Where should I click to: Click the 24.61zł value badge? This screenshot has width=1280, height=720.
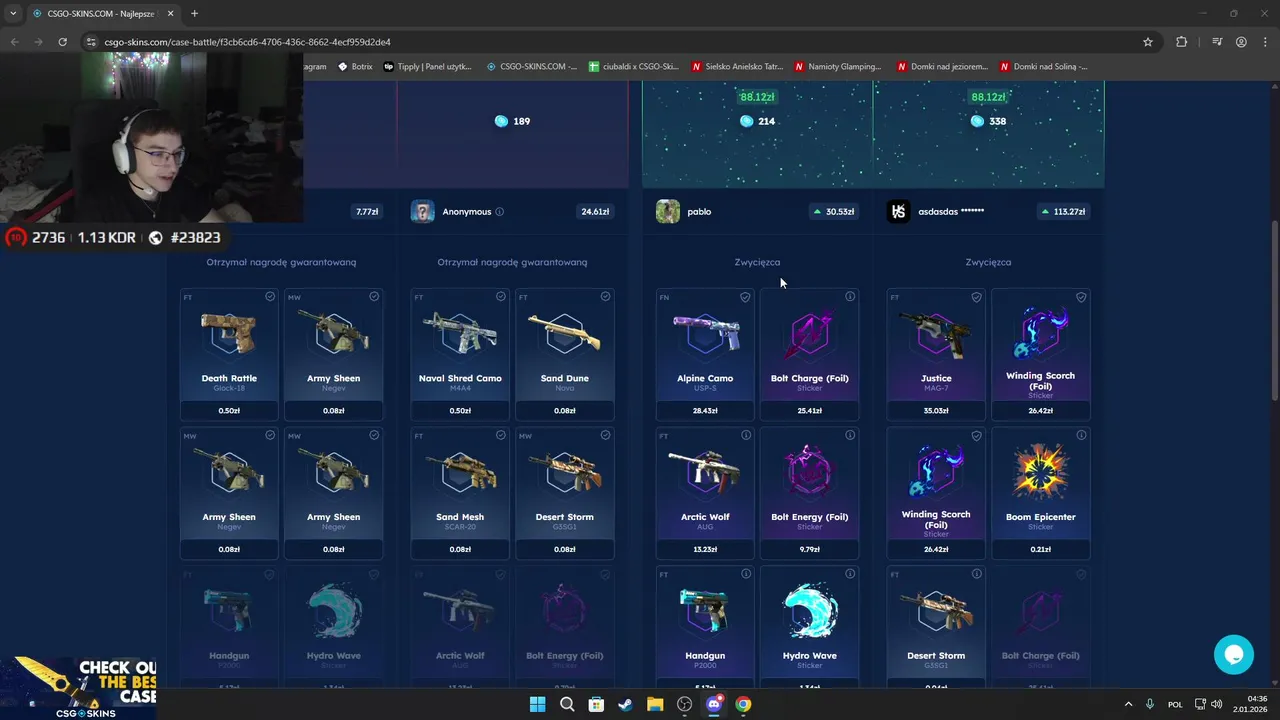click(x=595, y=212)
